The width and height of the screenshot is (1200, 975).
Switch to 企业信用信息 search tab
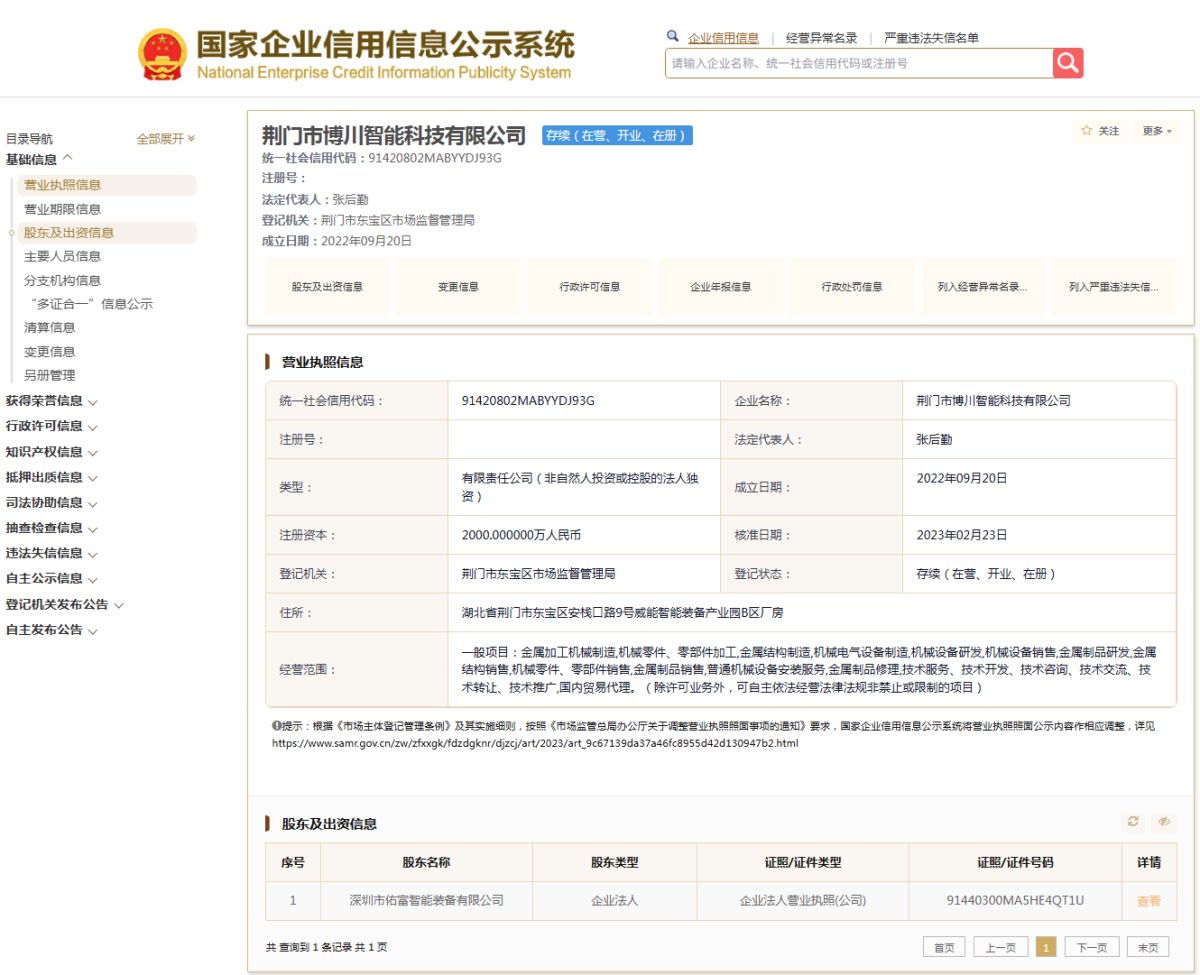[723, 38]
